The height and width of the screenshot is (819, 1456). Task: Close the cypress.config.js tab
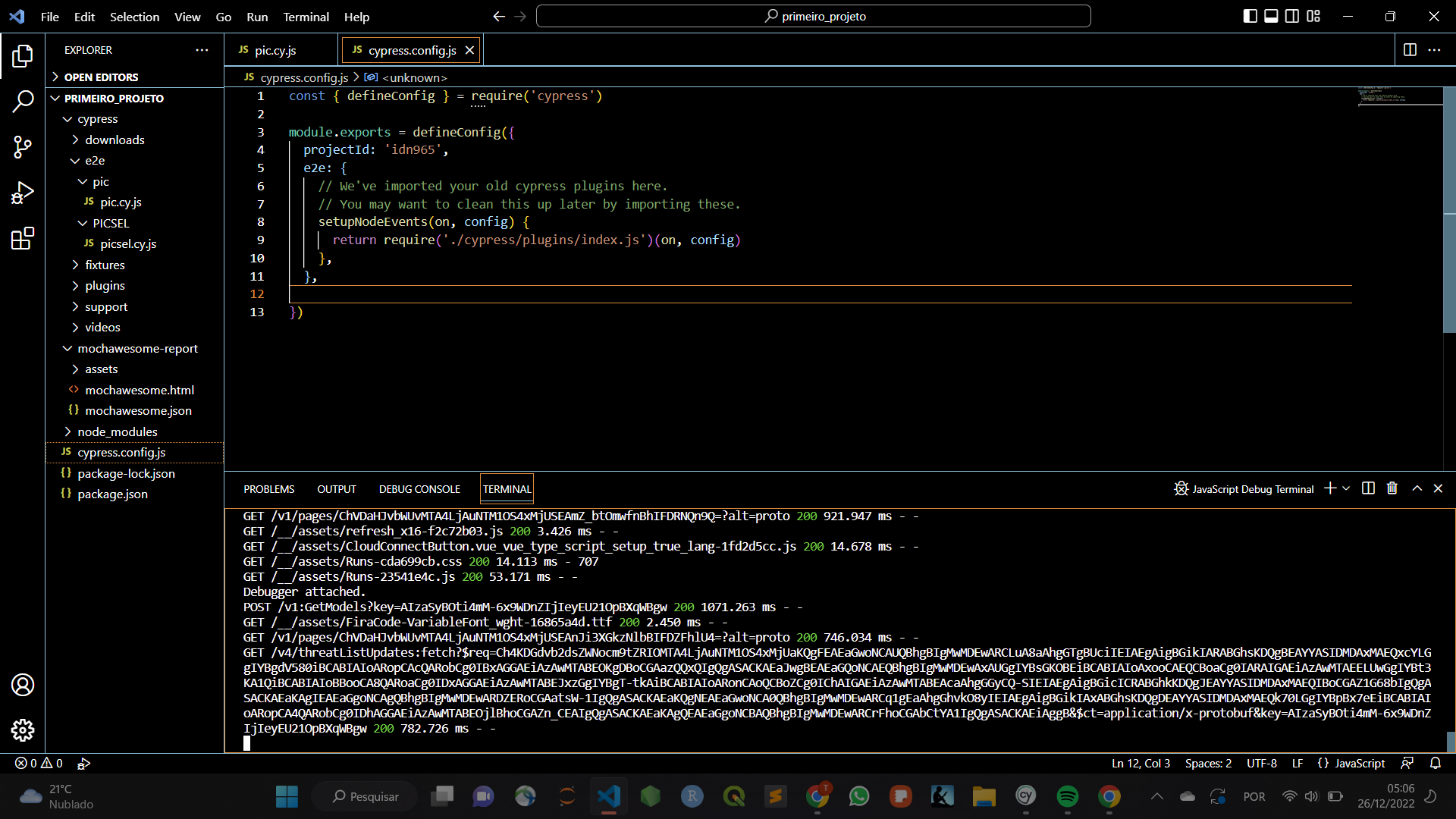pyautogui.click(x=469, y=50)
